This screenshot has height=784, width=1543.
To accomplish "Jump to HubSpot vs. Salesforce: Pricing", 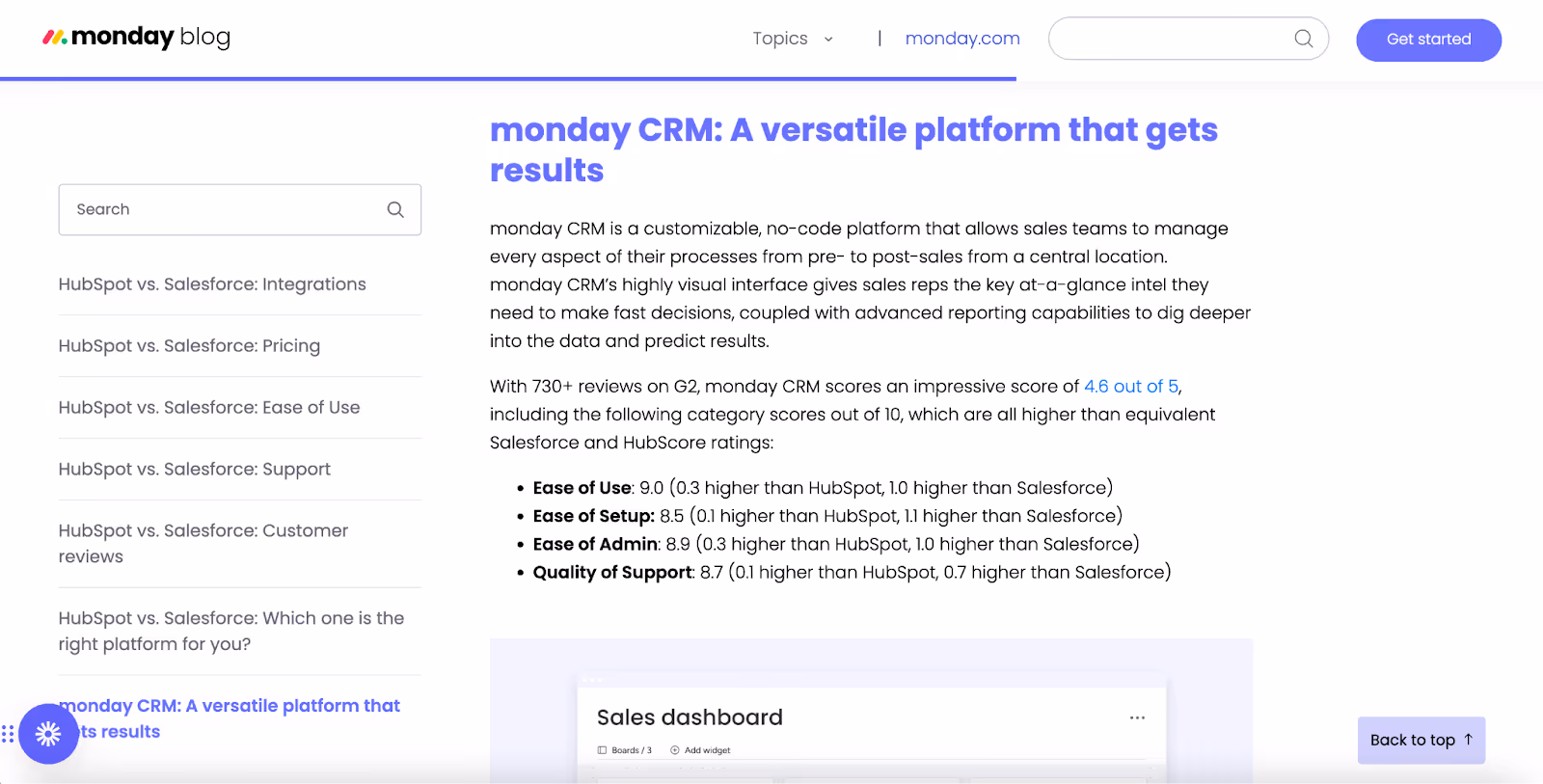I will point(189,346).
